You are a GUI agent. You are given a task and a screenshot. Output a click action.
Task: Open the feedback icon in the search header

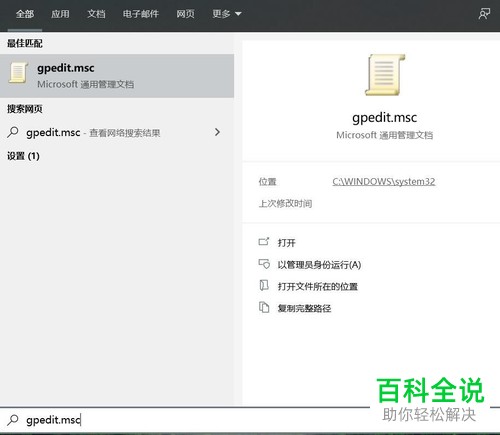click(484, 14)
